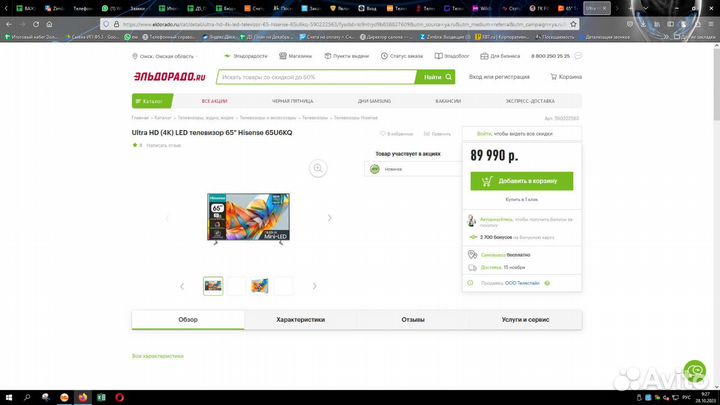Screen dimensions: 720x405
Task: Click the browser address bar URL
Action: click(x=344, y=24)
